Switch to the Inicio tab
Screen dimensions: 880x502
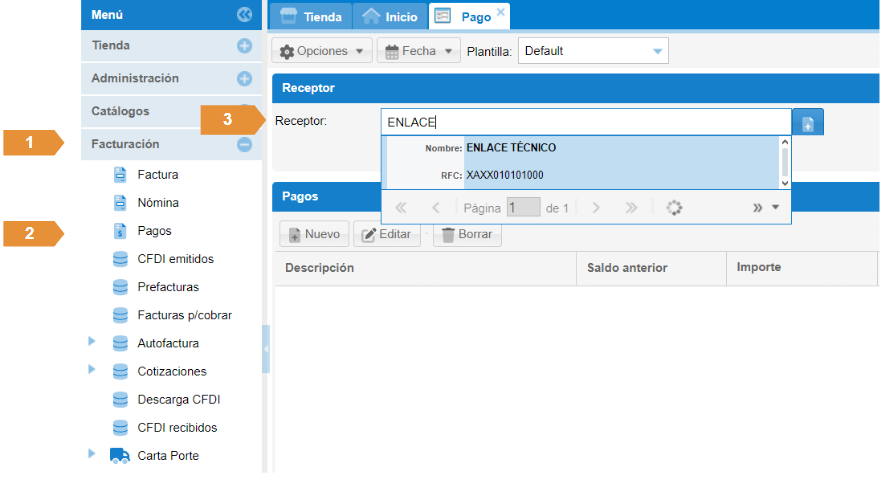coord(390,17)
